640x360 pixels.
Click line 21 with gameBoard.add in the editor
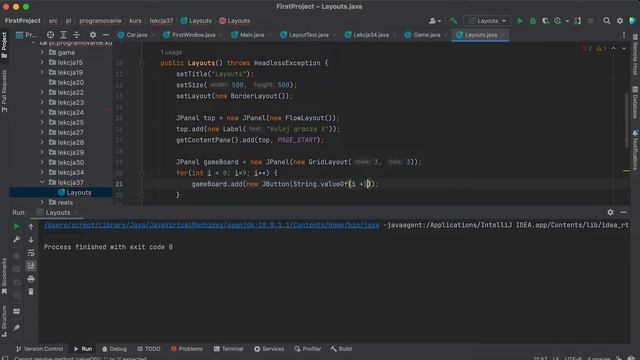point(285,184)
